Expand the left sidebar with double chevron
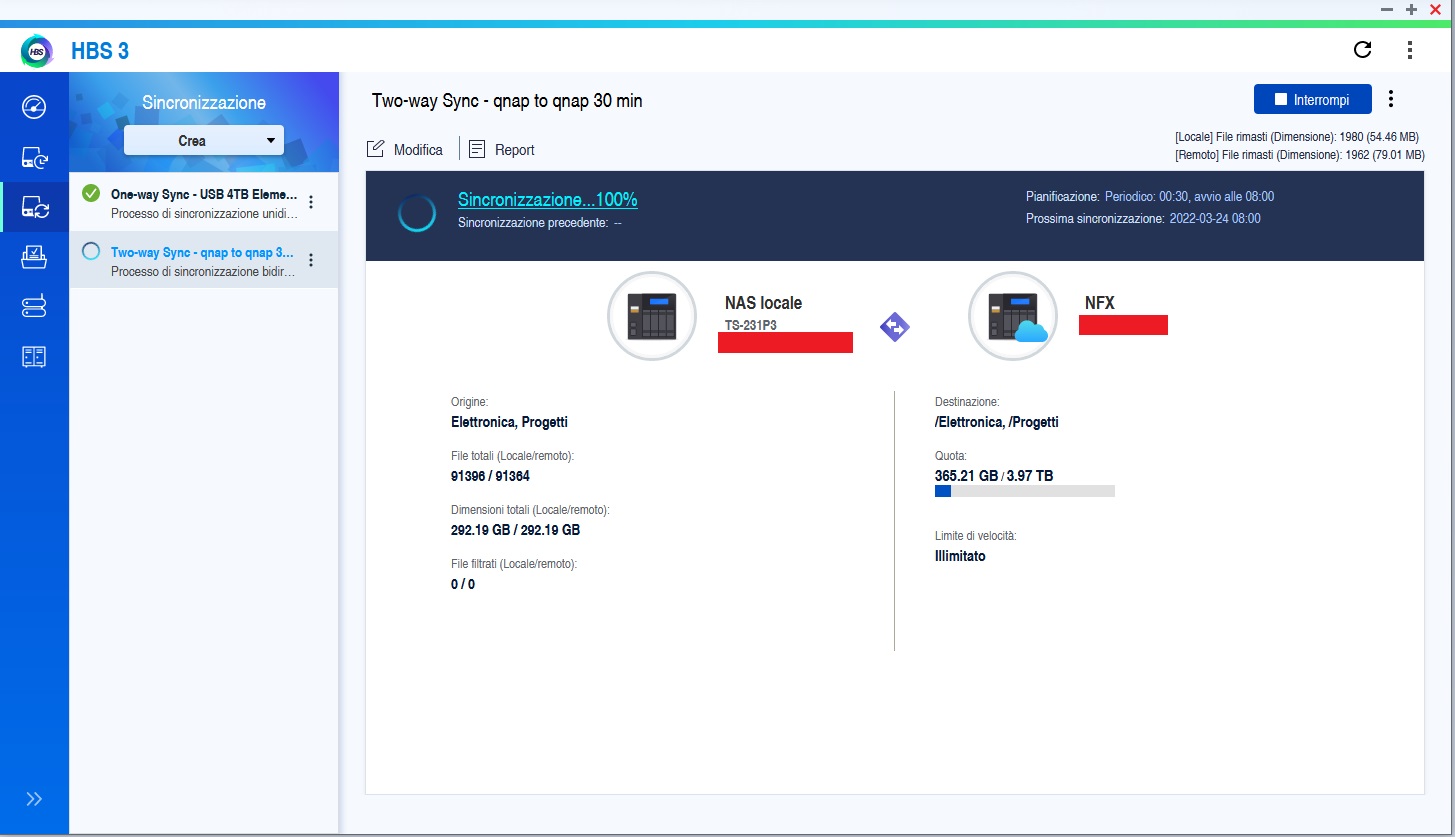 coord(34,798)
